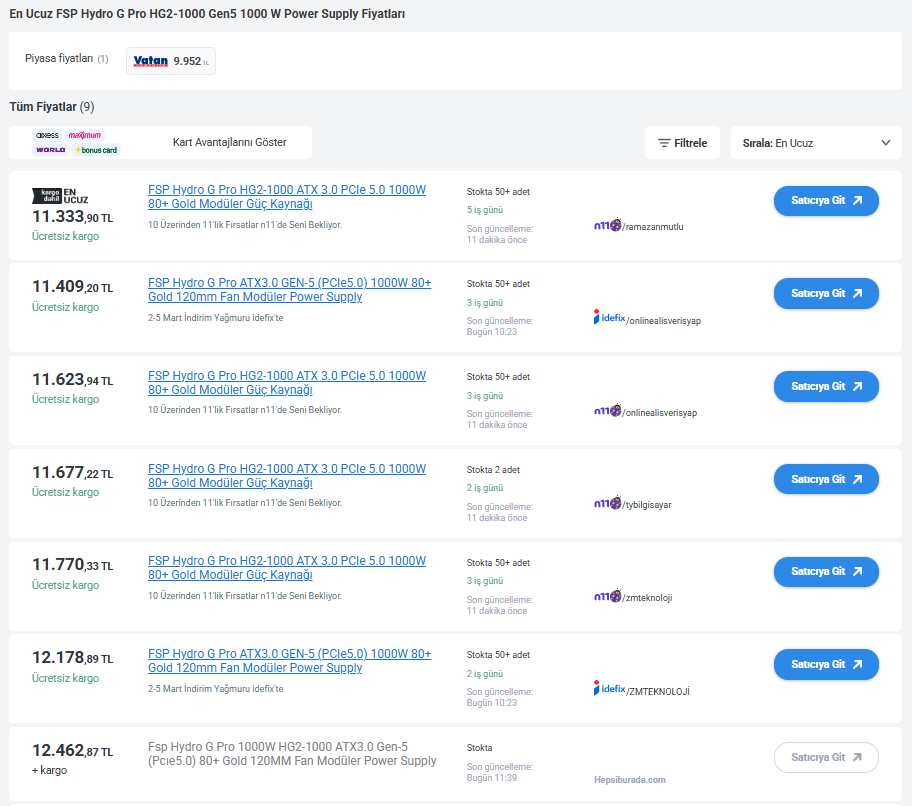The height and width of the screenshot is (806, 912).
Task: Click idefix logo beside ZMTEKNOLOJİ
Action: [609, 688]
